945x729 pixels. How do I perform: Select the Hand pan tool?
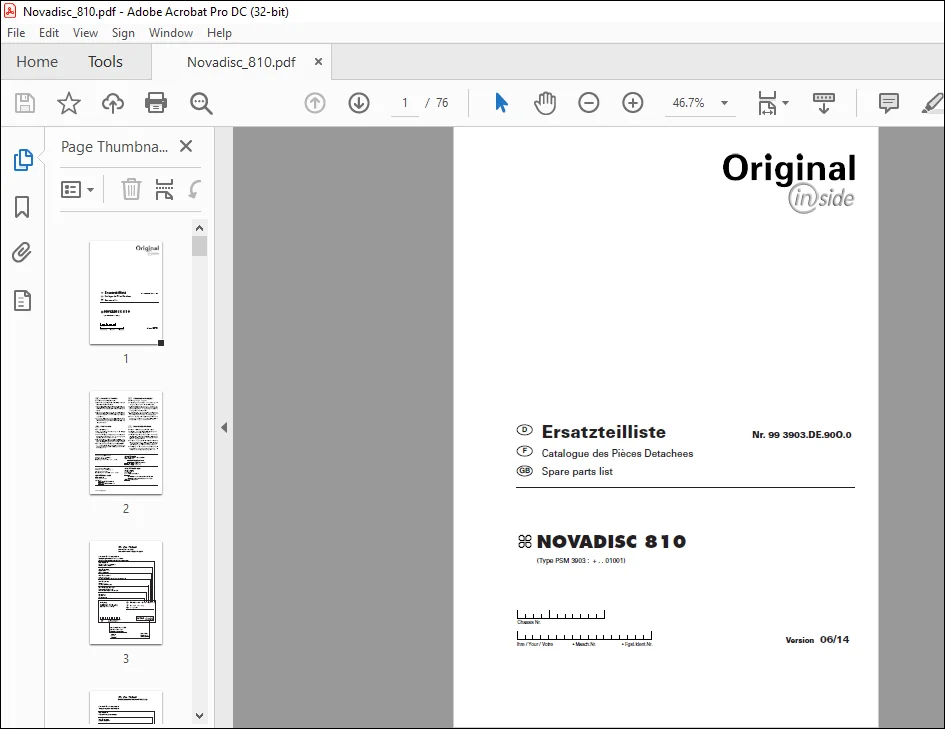pos(545,103)
